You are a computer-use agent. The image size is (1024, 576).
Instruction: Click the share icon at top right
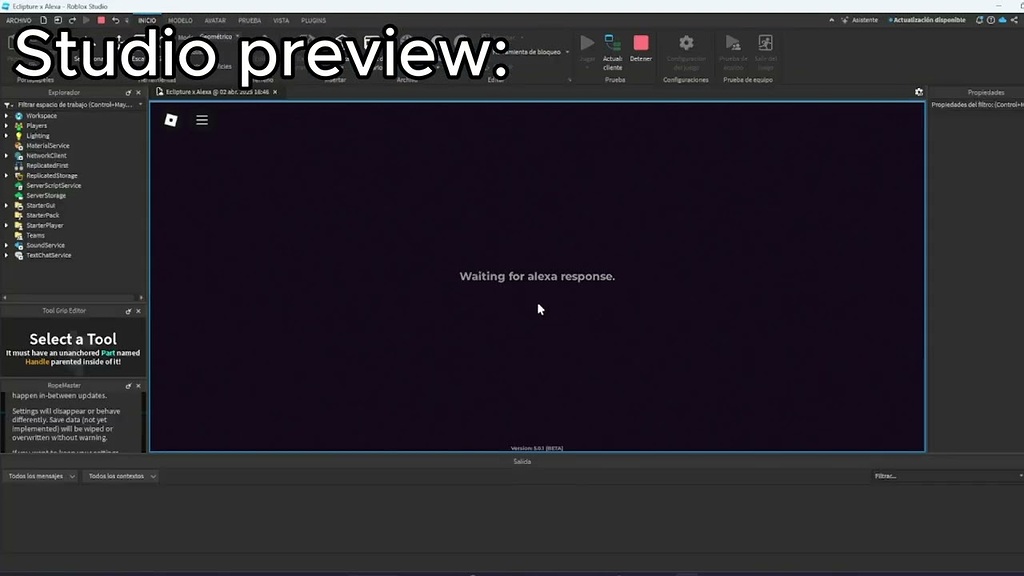(1014, 20)
